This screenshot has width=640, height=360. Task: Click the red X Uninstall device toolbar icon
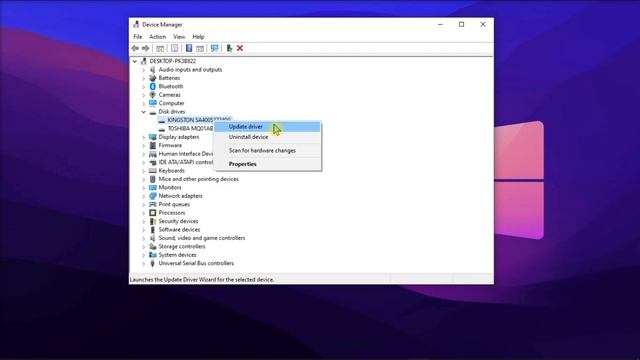coord(240,48)
